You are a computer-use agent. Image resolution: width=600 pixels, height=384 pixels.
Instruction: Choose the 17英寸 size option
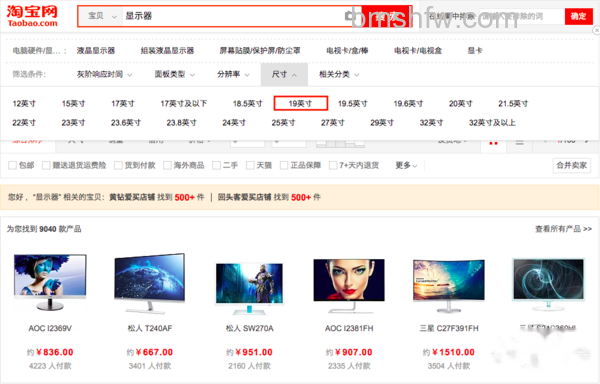tap(123, 104)
